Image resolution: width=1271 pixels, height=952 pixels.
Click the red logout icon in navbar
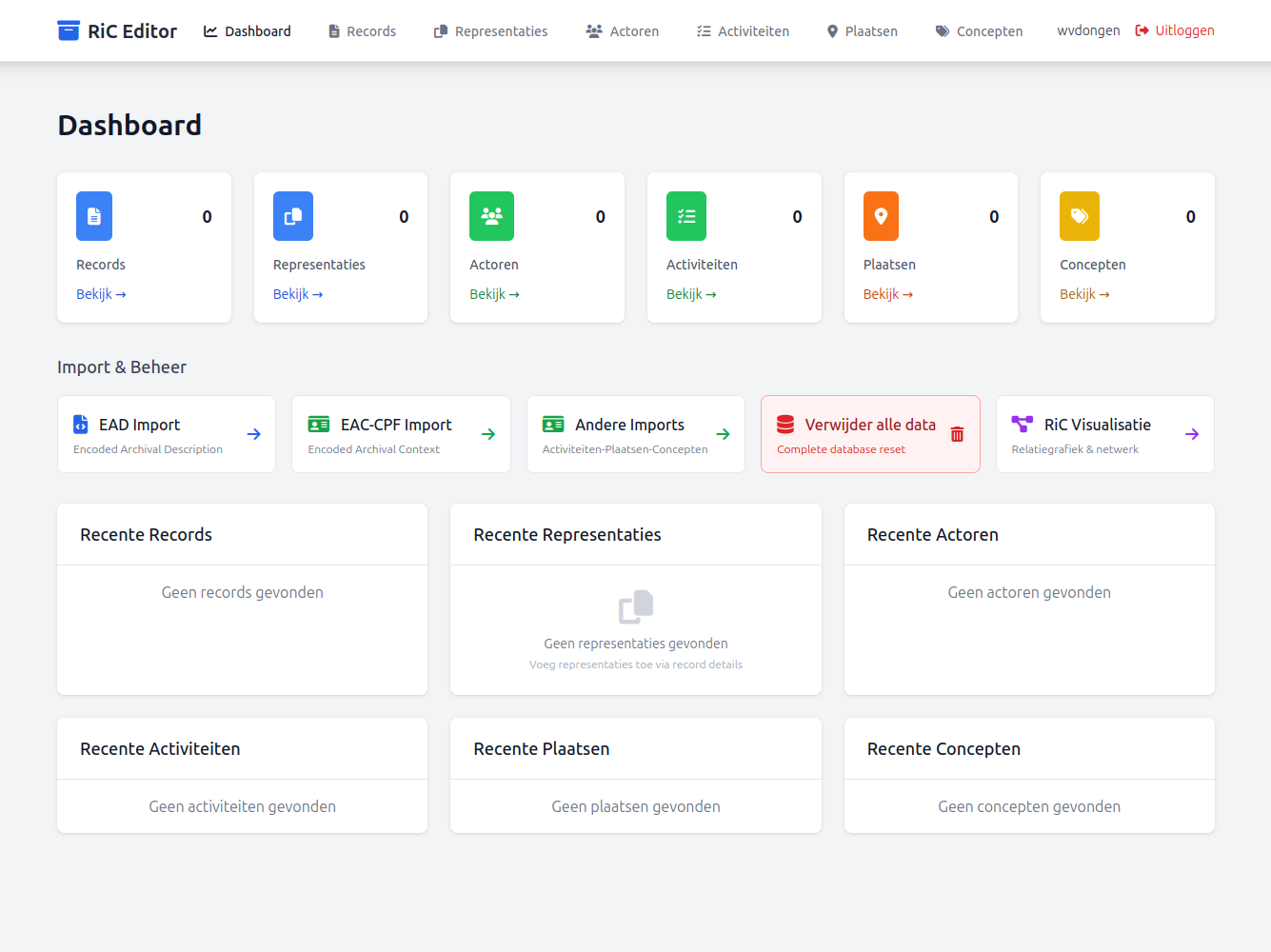(1142, 30)
